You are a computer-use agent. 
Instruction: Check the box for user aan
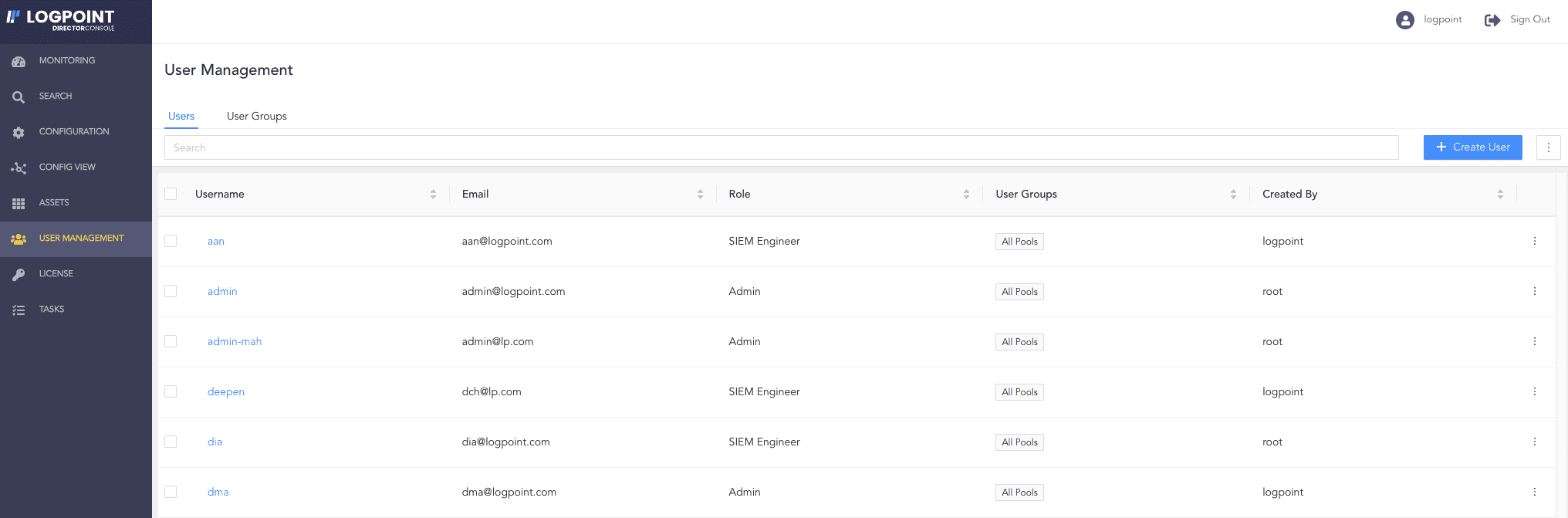coord(171,241)
